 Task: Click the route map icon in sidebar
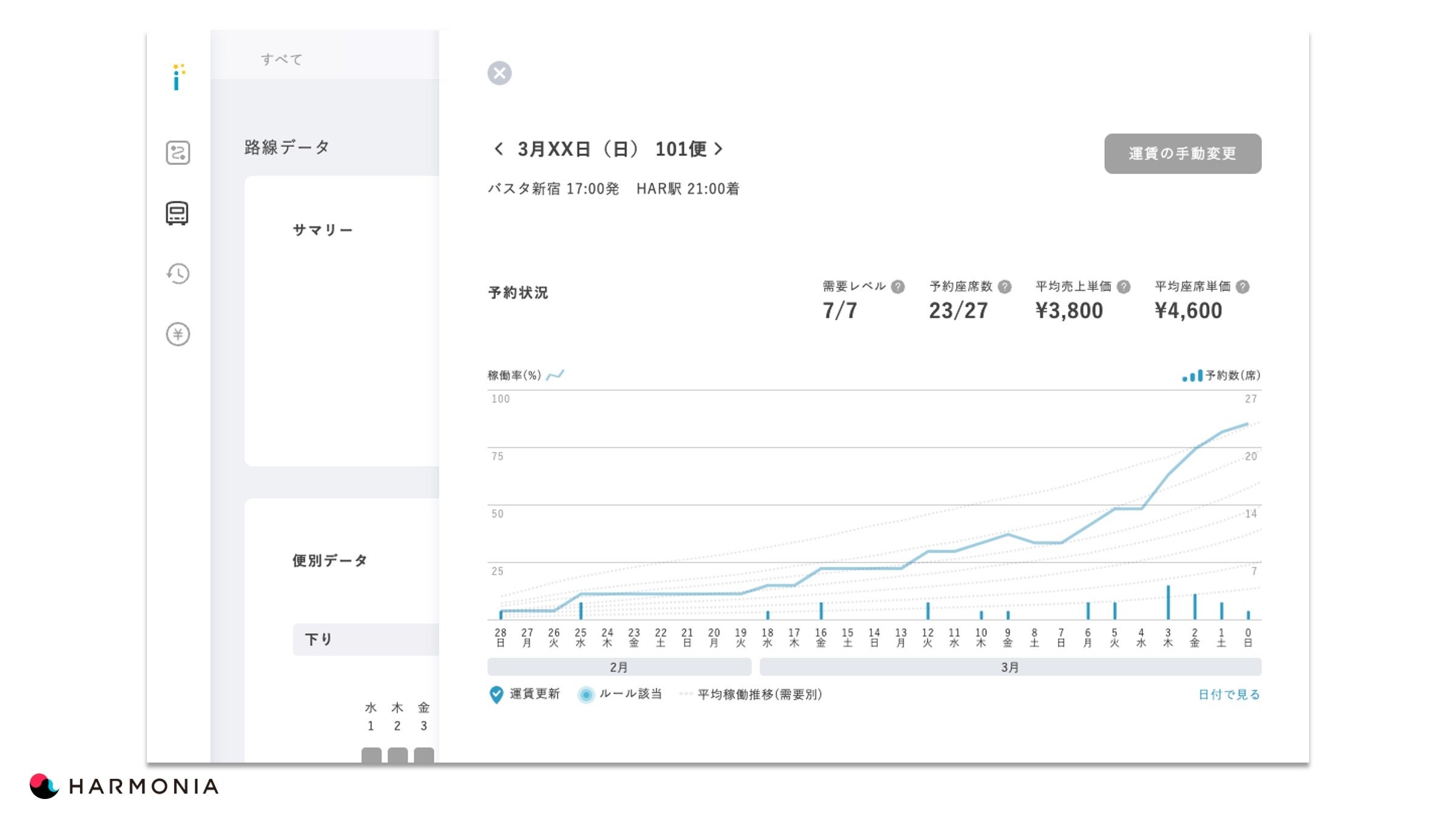[178, 152]
